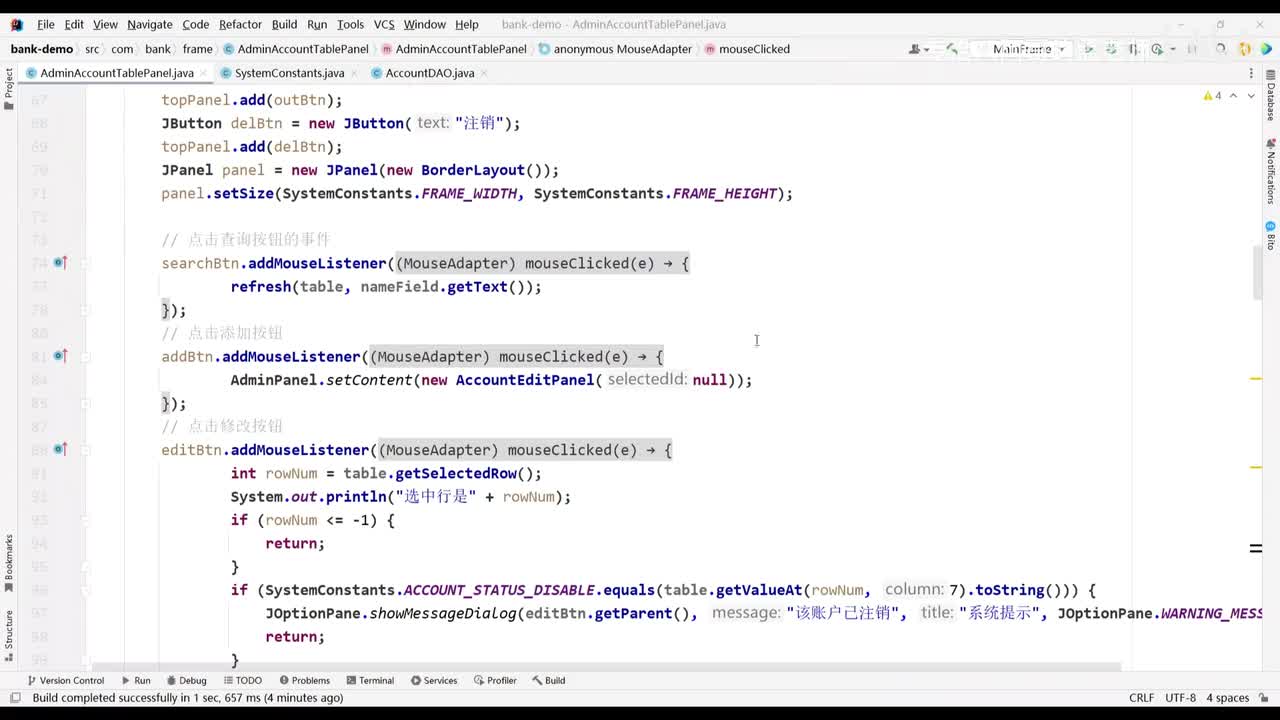Click the Debug bug icon in toolbar
This screenshot has width=1280, height=720.
[1111, 49]
